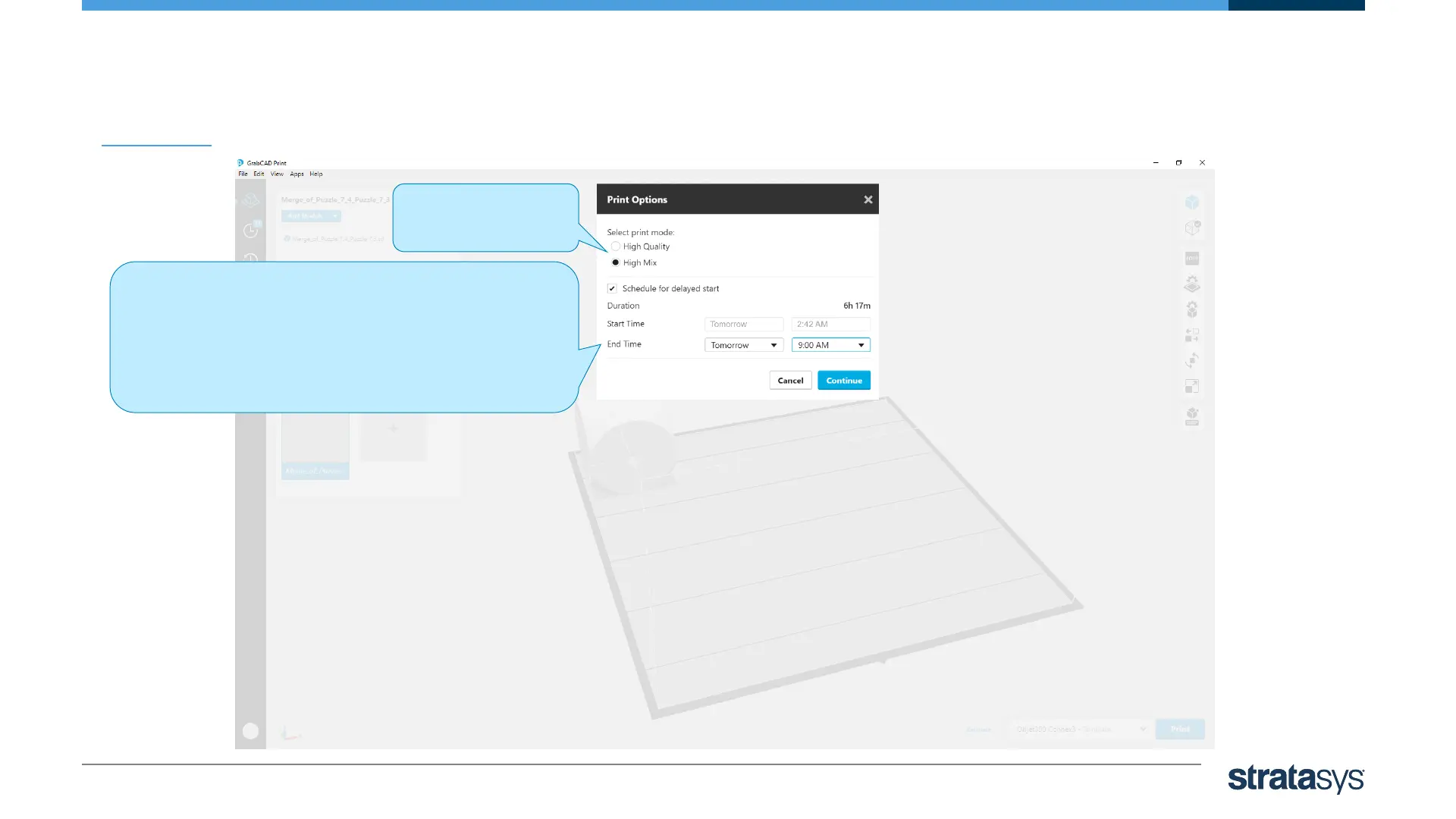The height and width of the screenshot is (819, 1456).
Task: Click the add tray plus thumbnail
Action: 393,429
